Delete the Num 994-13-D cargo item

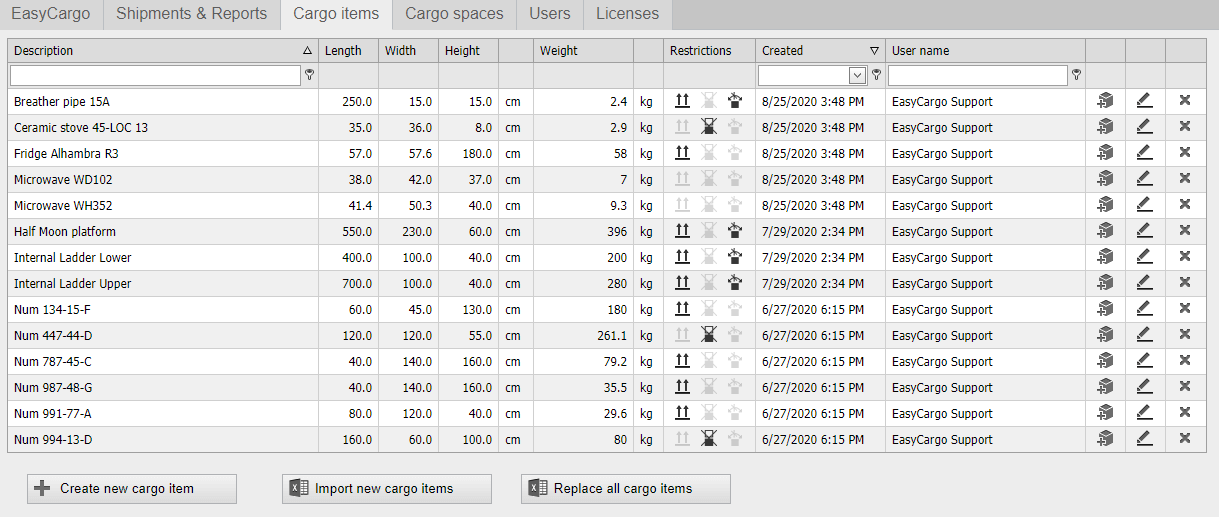tap(1185, 439)
